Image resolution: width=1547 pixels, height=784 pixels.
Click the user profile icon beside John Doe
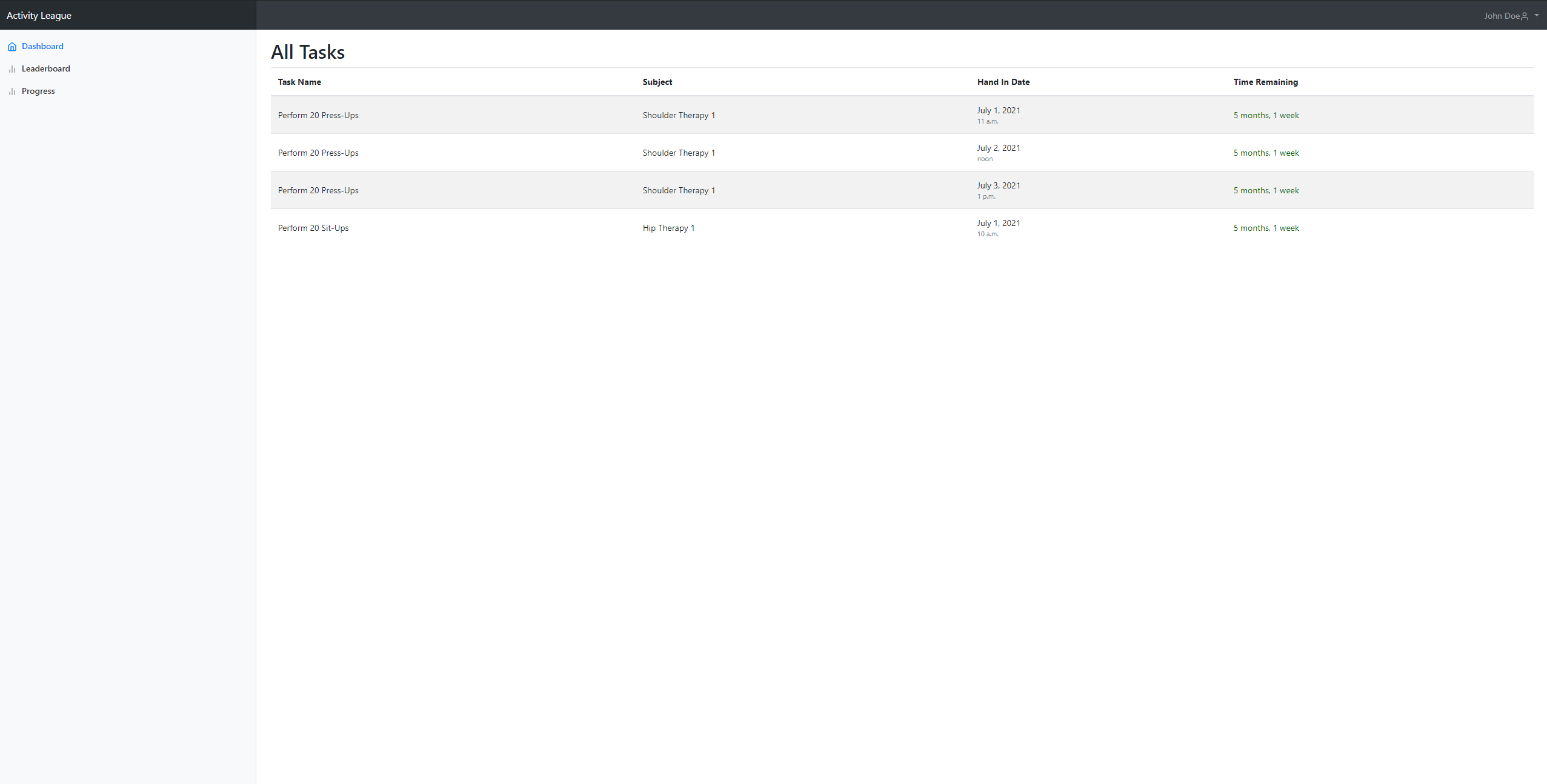coord(1525,16)
